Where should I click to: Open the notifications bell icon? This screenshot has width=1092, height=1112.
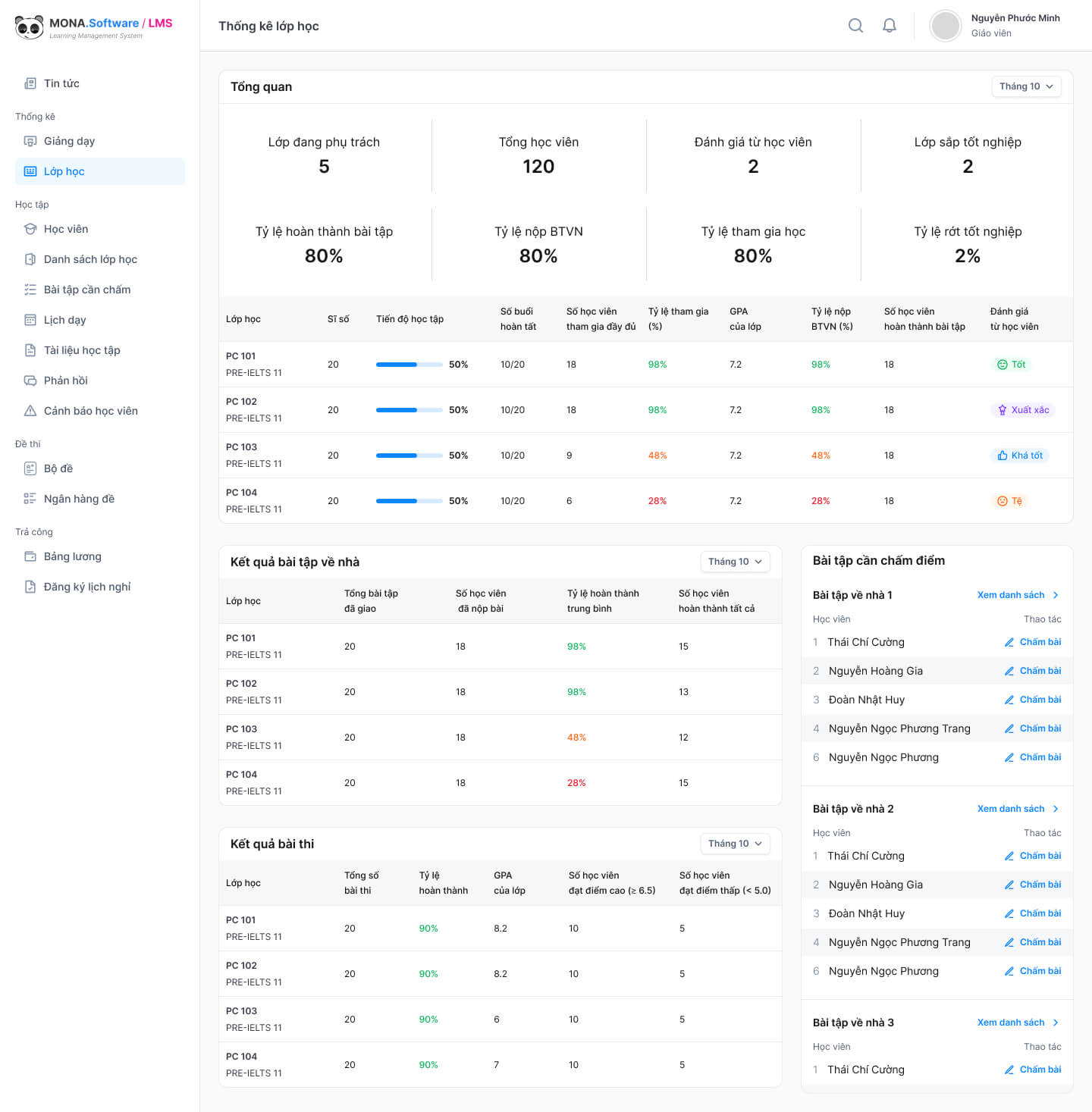pos(890,26)
